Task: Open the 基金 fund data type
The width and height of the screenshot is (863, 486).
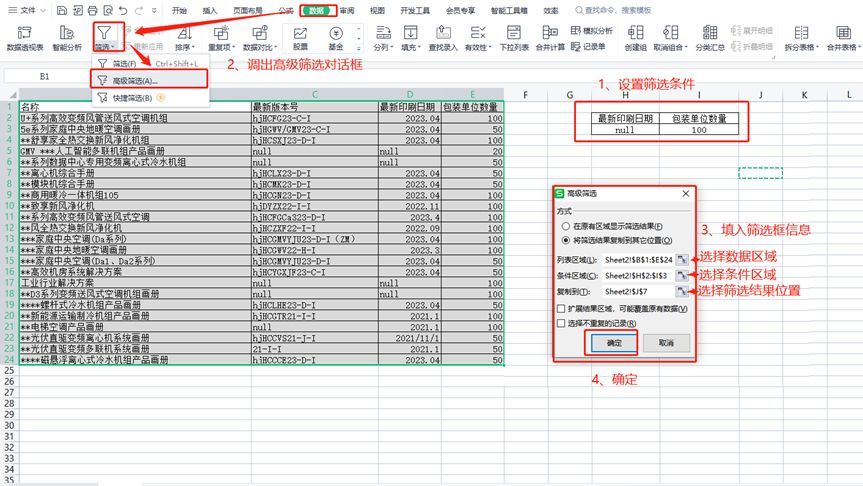Action: click(336, 38)
